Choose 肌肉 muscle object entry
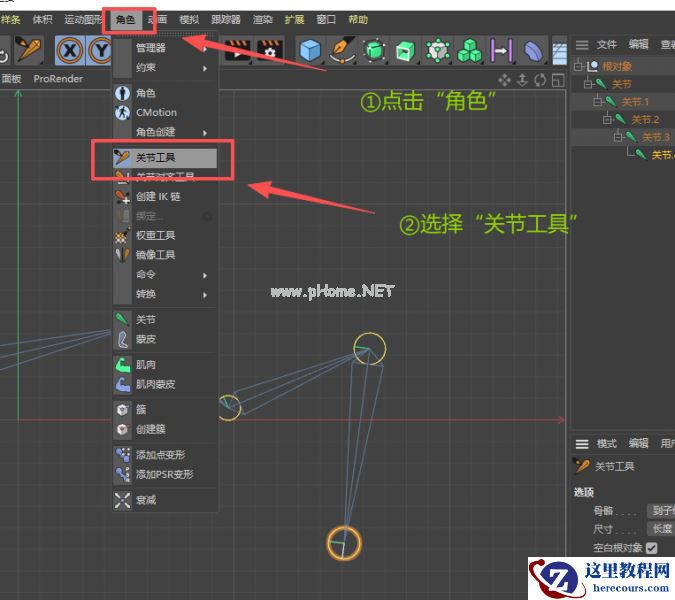 pyautogui.click(x=165, y=365)
